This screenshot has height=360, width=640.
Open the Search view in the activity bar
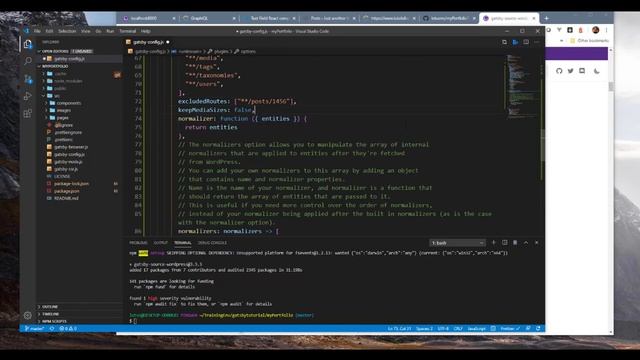[x=28, y=61]
